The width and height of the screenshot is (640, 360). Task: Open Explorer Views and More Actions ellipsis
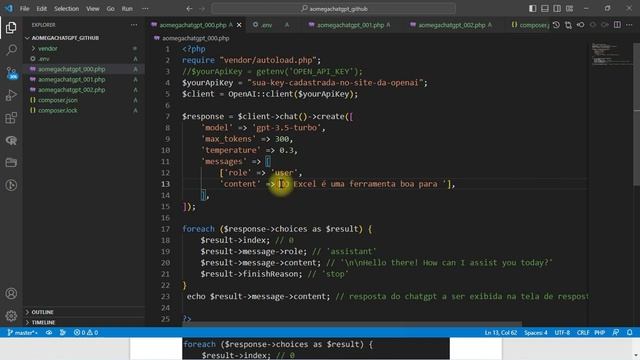134,25
